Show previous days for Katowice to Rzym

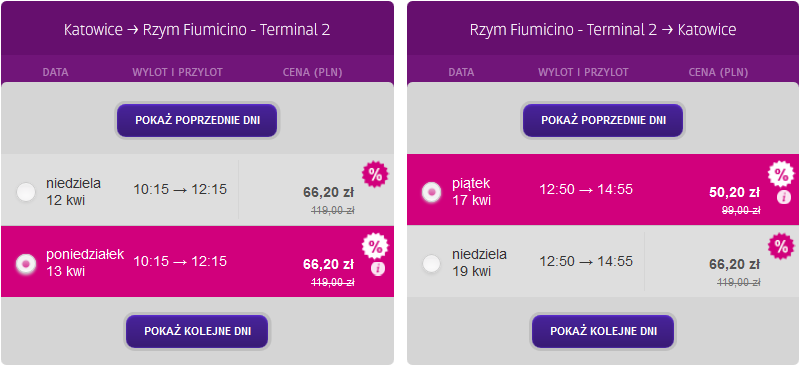pos(197,120)
